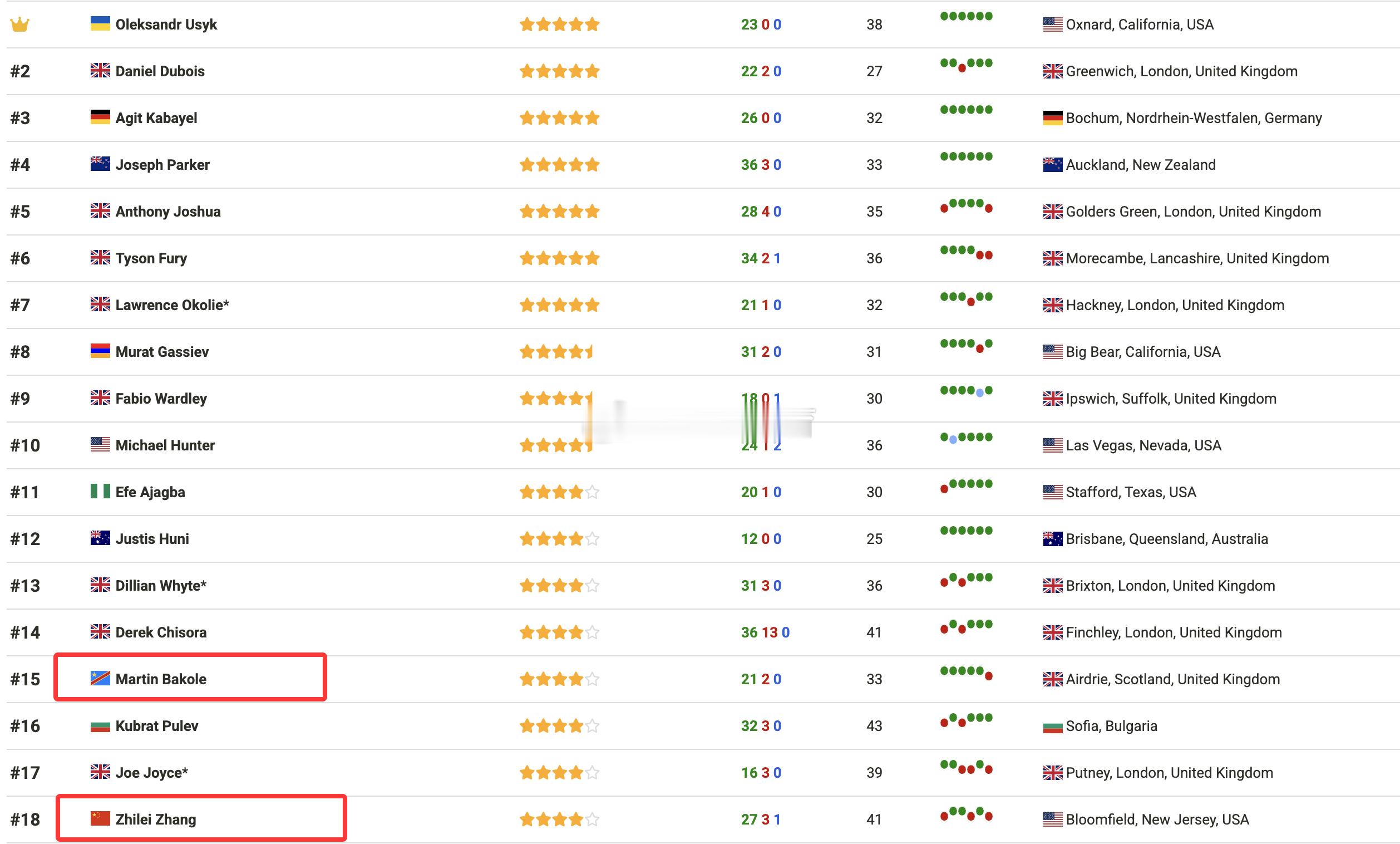Click Joe Joyce's name
This screenshot has height=844, width=1400.
click(x=152, y=772)
